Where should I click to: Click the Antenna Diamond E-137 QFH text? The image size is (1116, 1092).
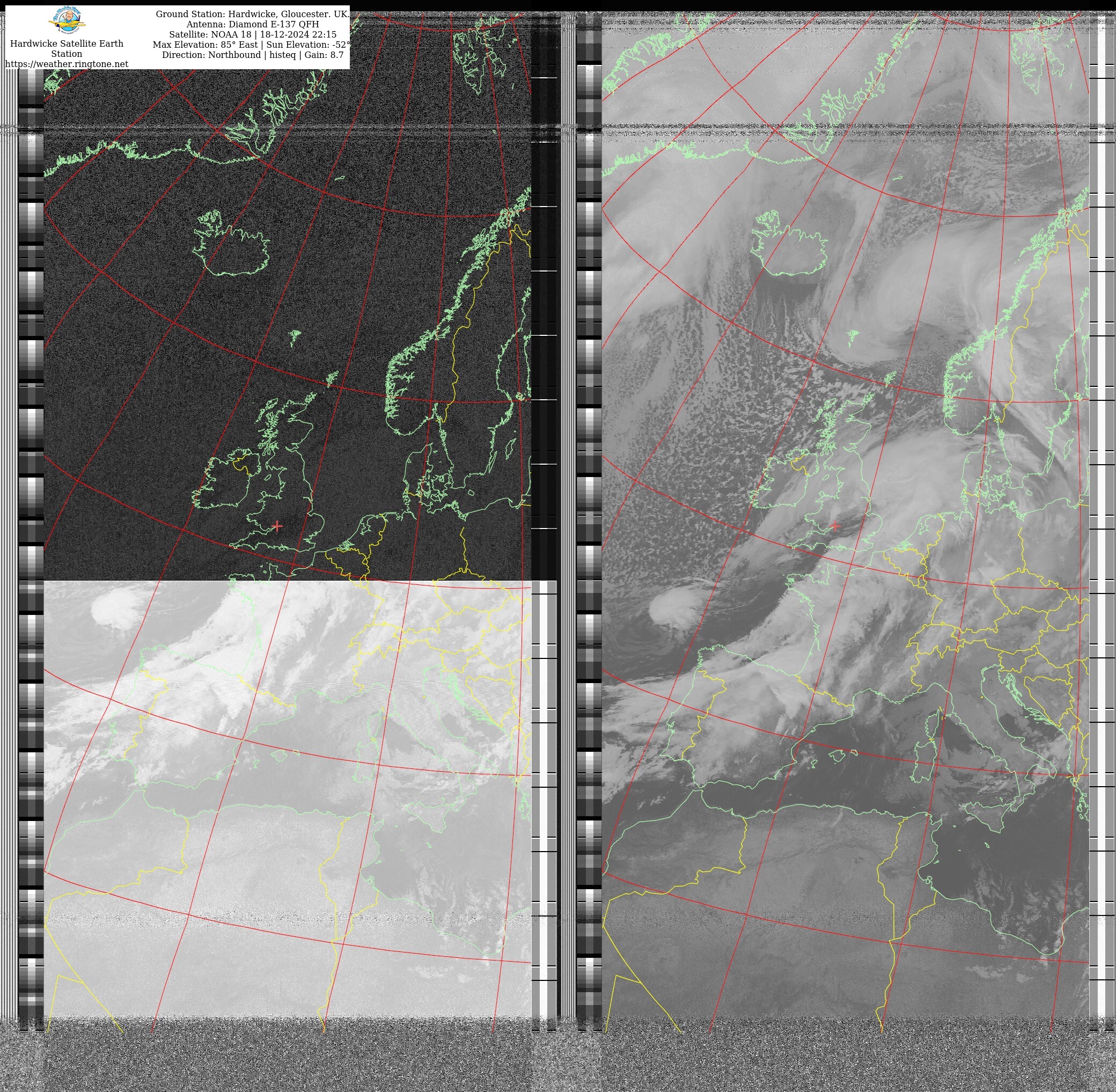coord(252,24)
